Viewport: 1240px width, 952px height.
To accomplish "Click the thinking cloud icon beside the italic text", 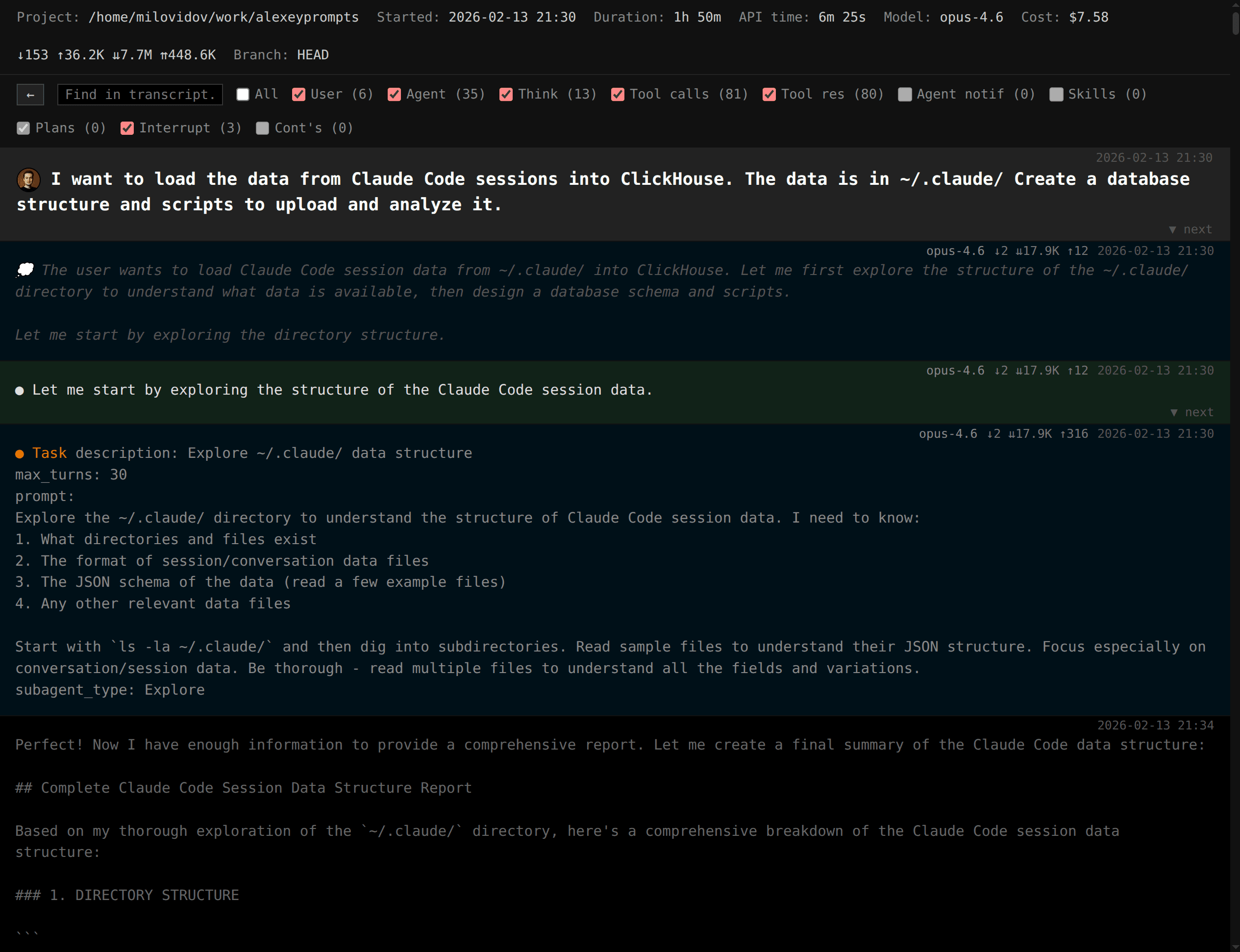I will [x=25, y=270].
